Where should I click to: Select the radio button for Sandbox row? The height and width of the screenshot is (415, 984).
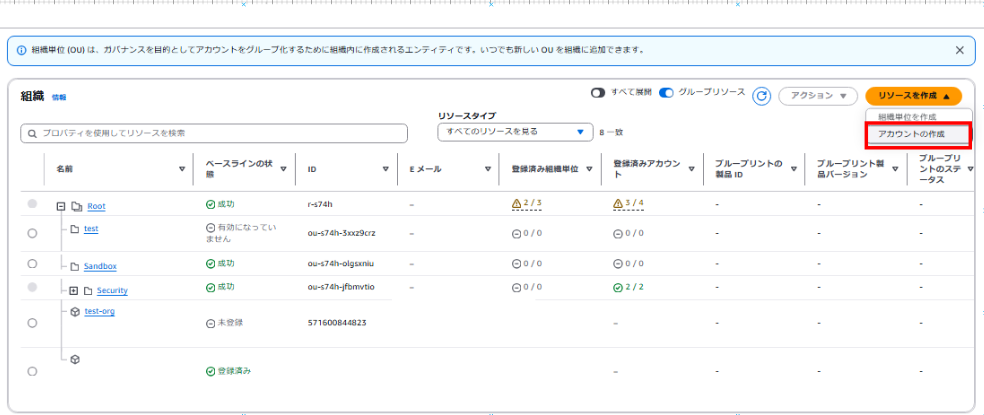click(32, 263)
